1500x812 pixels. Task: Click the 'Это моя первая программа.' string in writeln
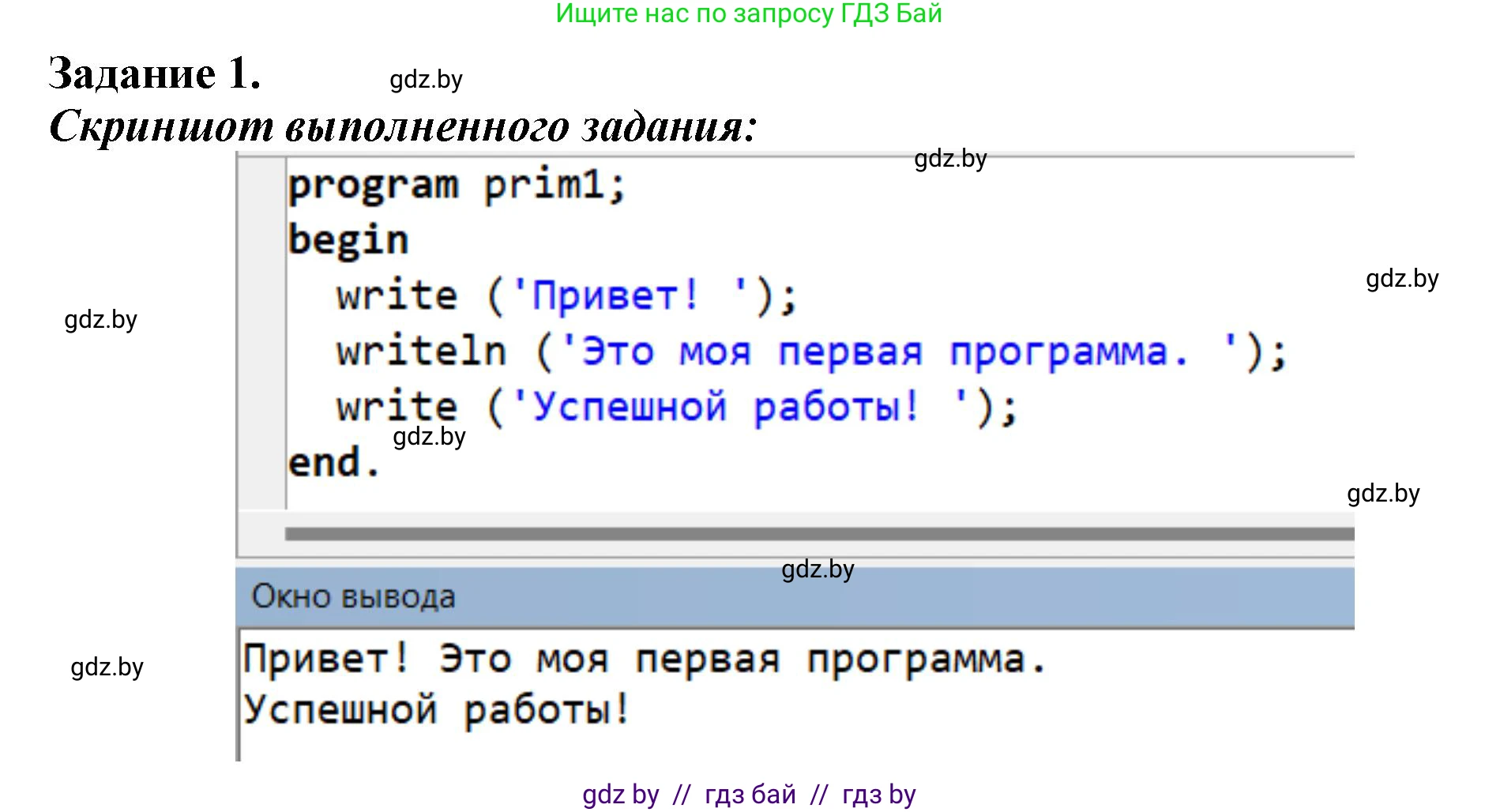click(885, 352)
